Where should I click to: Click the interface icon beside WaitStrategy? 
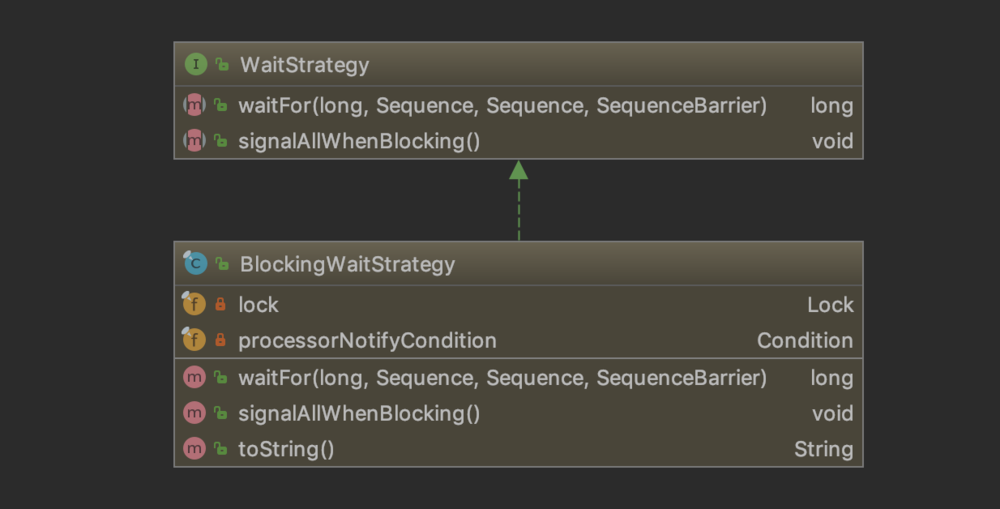coord(195,65)
